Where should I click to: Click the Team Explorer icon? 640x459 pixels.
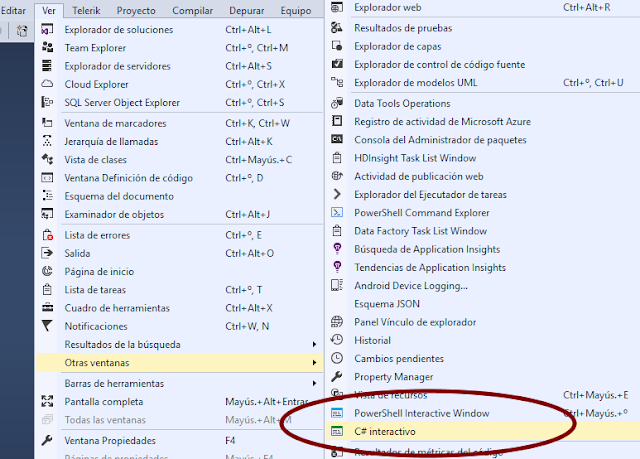click(x=47, y=47)
